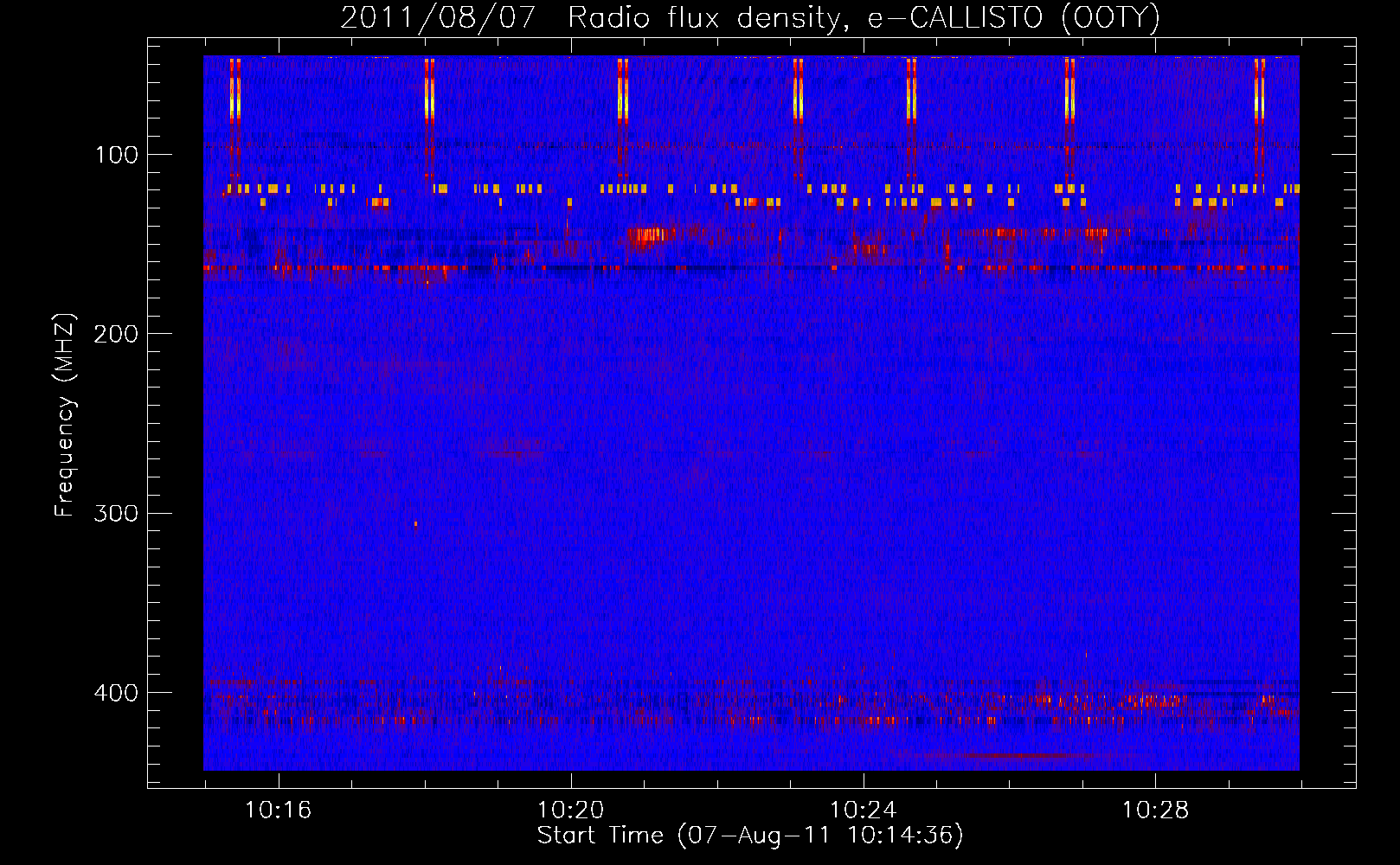Click the 100 frequency tick label

(117, 155)
